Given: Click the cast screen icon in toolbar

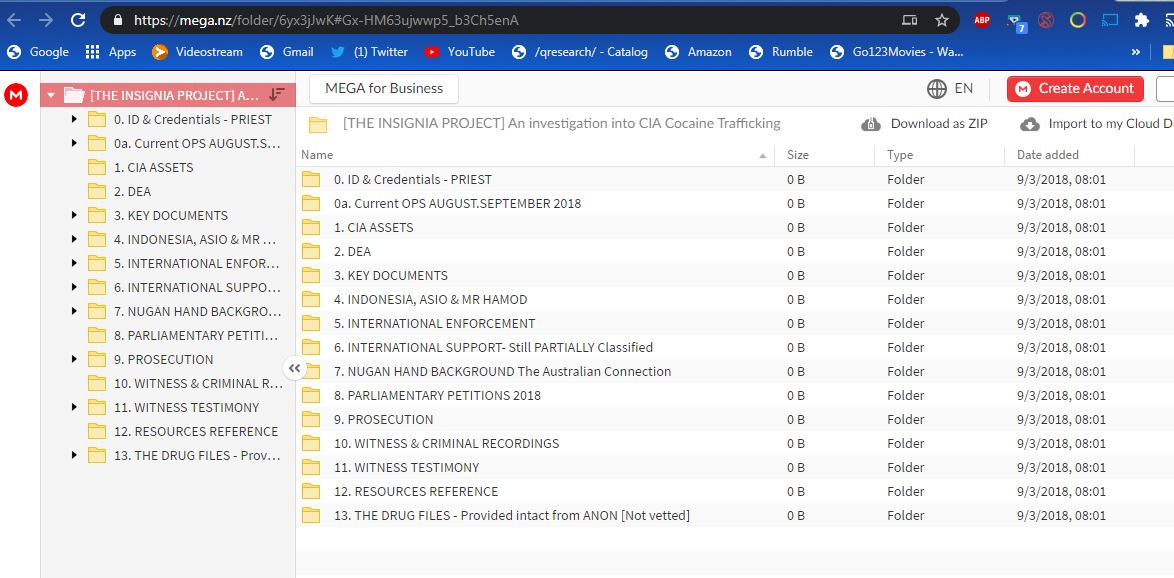Looking at the screenshot, I should click(x=1110, y=20).
